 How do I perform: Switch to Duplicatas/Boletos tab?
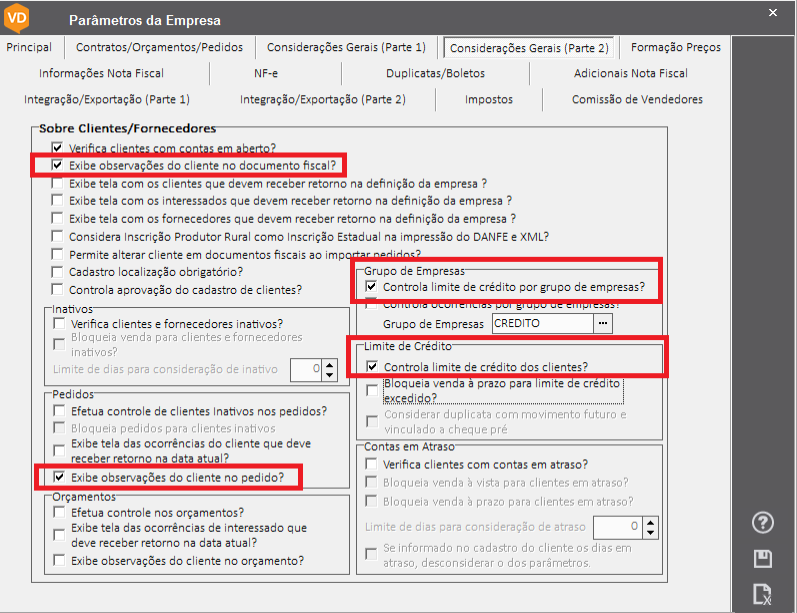click(435, 73)
